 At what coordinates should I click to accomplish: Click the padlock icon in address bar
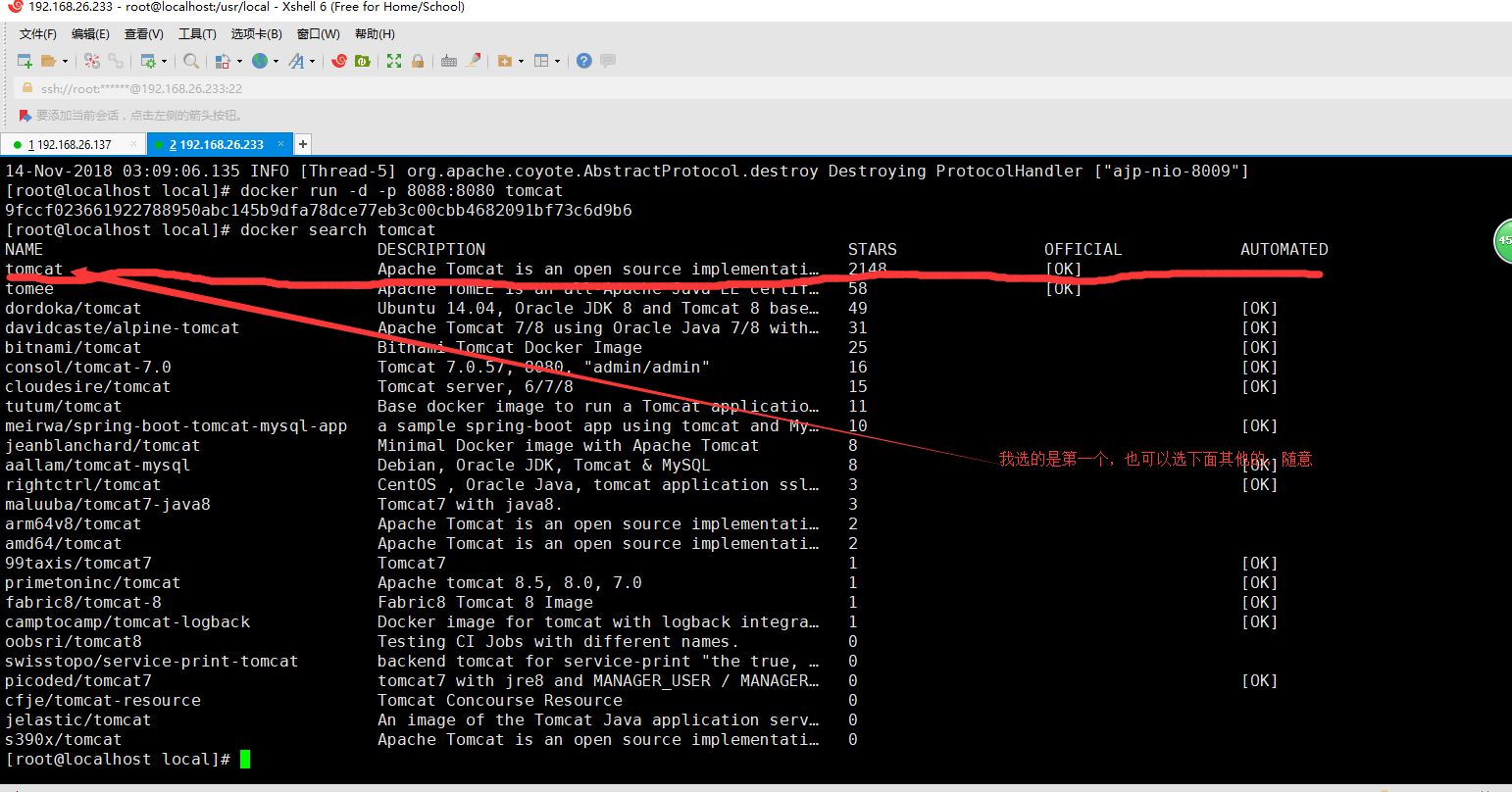(x=27, y=88)
